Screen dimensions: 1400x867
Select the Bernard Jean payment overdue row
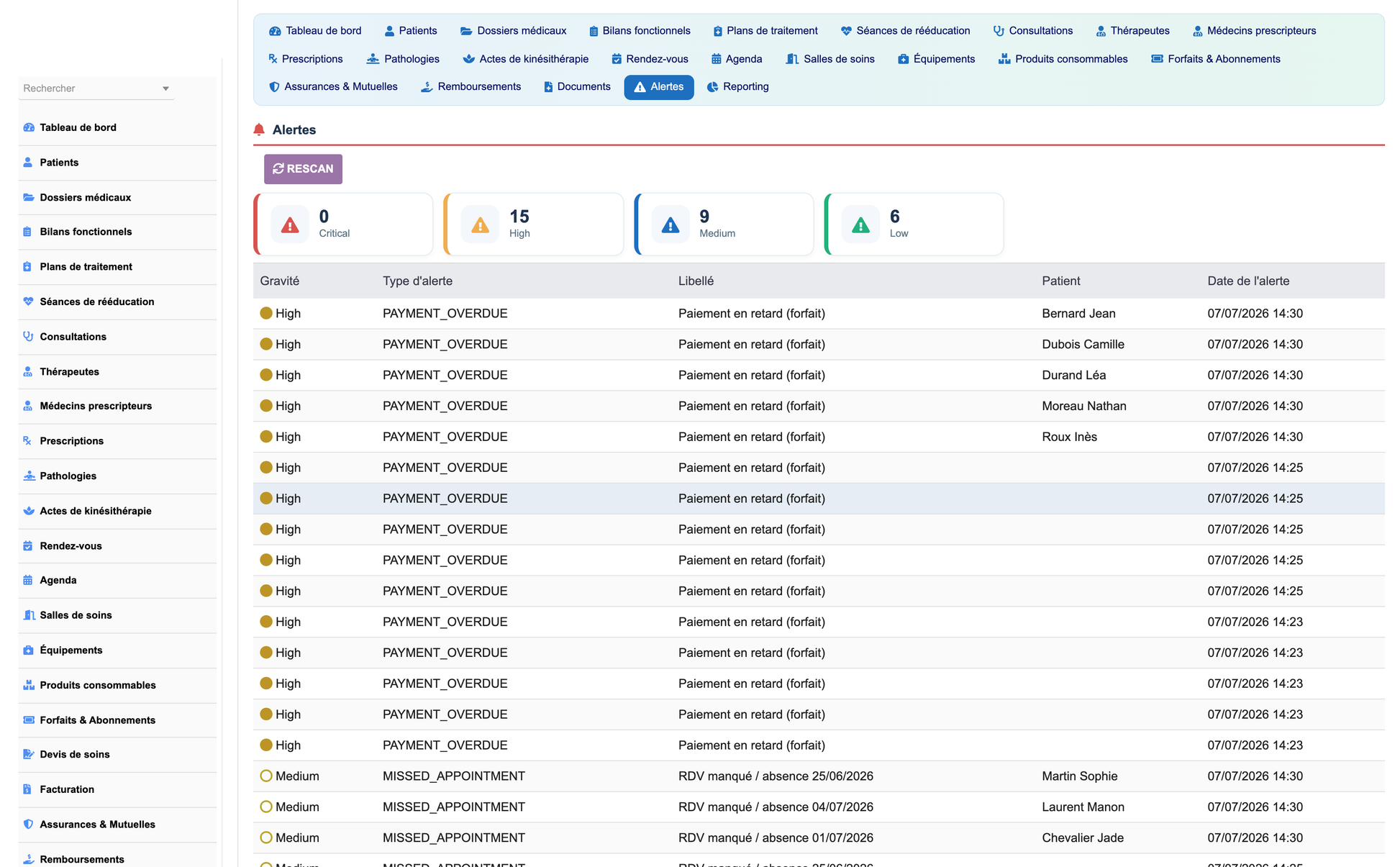[819, 314]
